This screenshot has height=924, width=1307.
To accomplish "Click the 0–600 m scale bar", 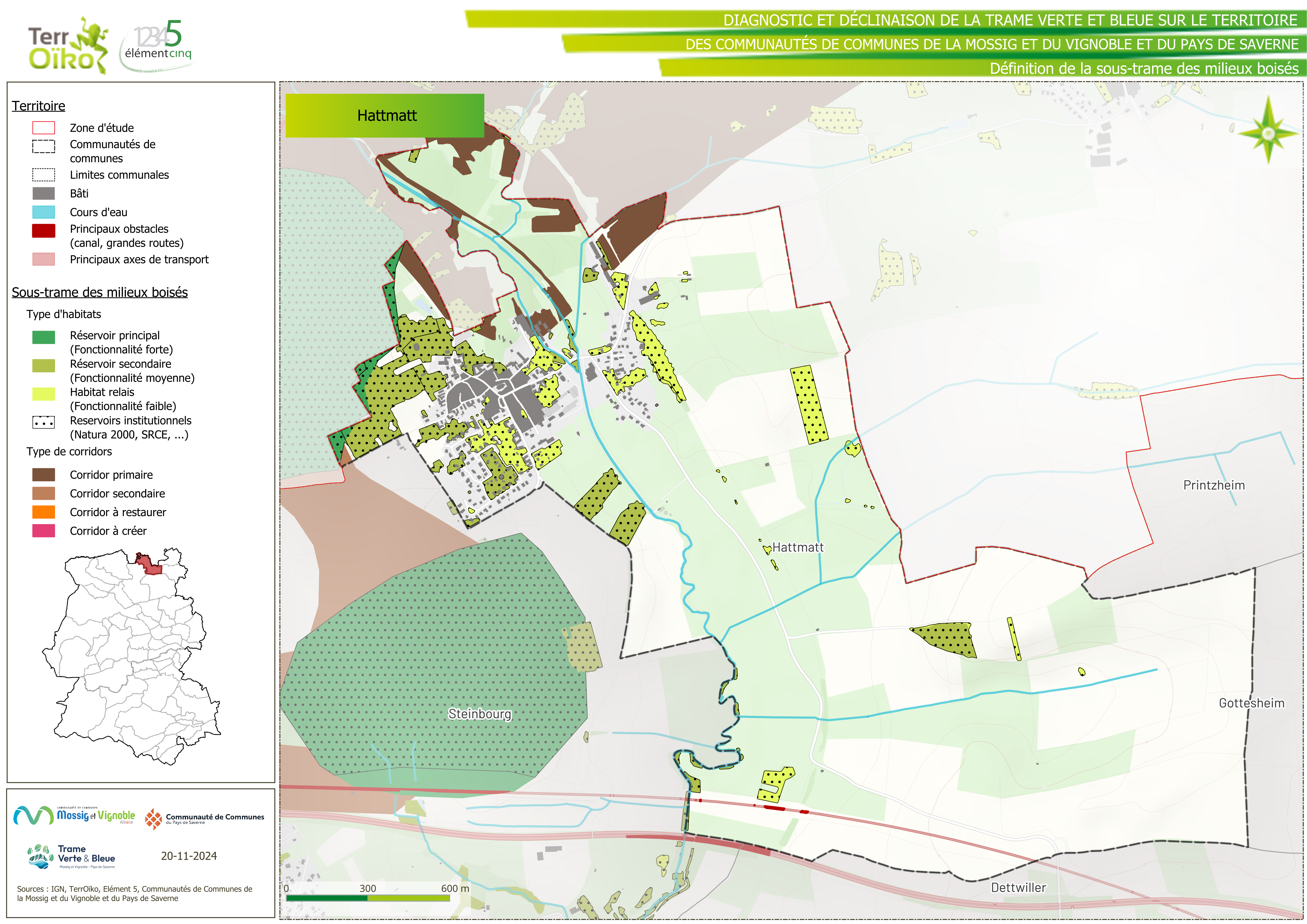I will pyautogui.click(x=368, y=898).
